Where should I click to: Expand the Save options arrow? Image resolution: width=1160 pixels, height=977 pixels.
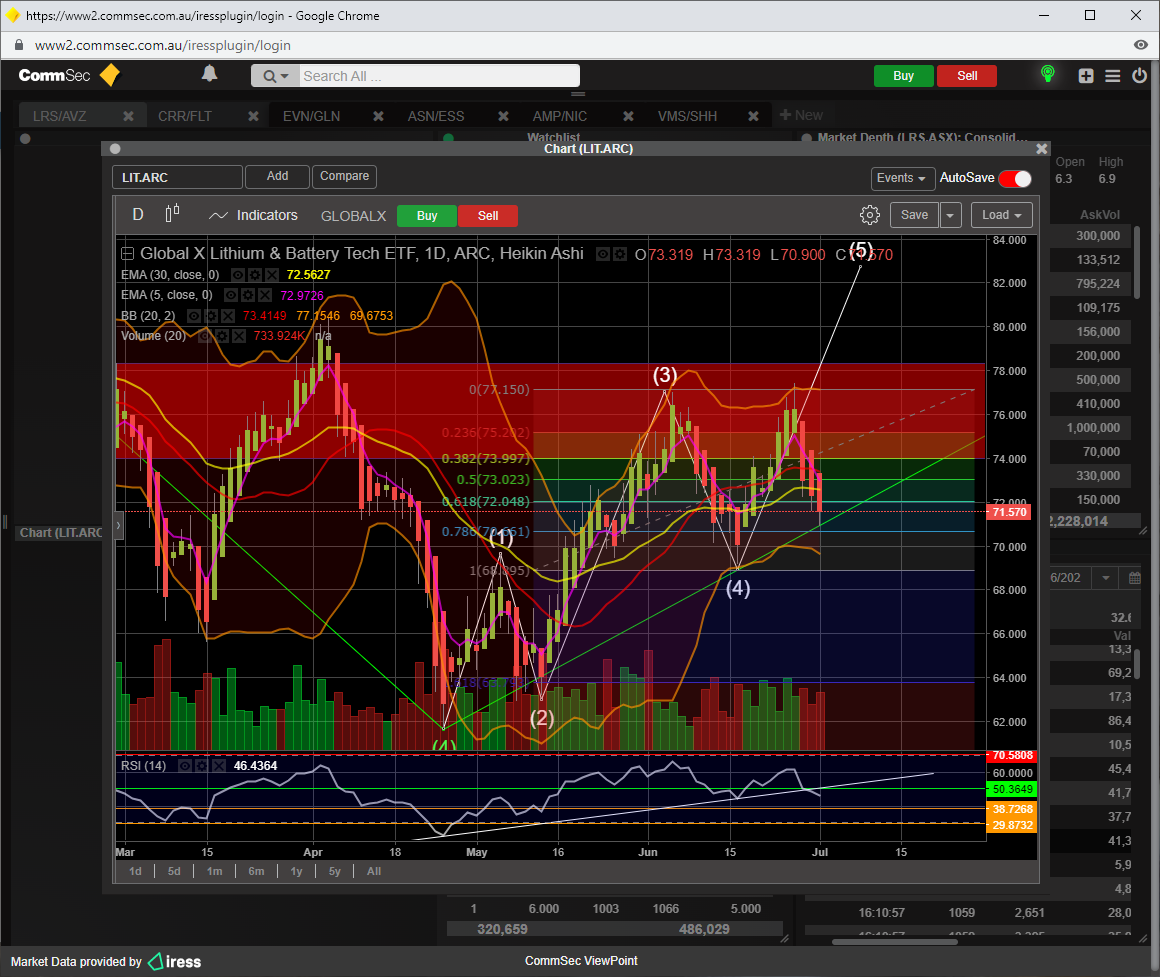point(950,215)
